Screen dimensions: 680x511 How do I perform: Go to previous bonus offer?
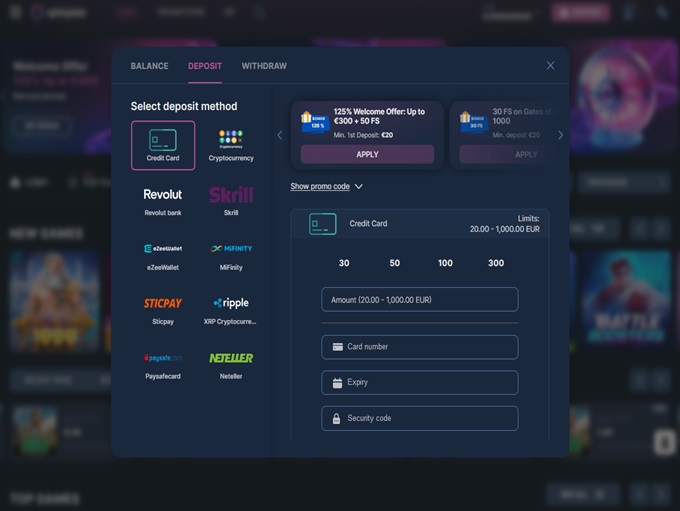pos(280,135)
